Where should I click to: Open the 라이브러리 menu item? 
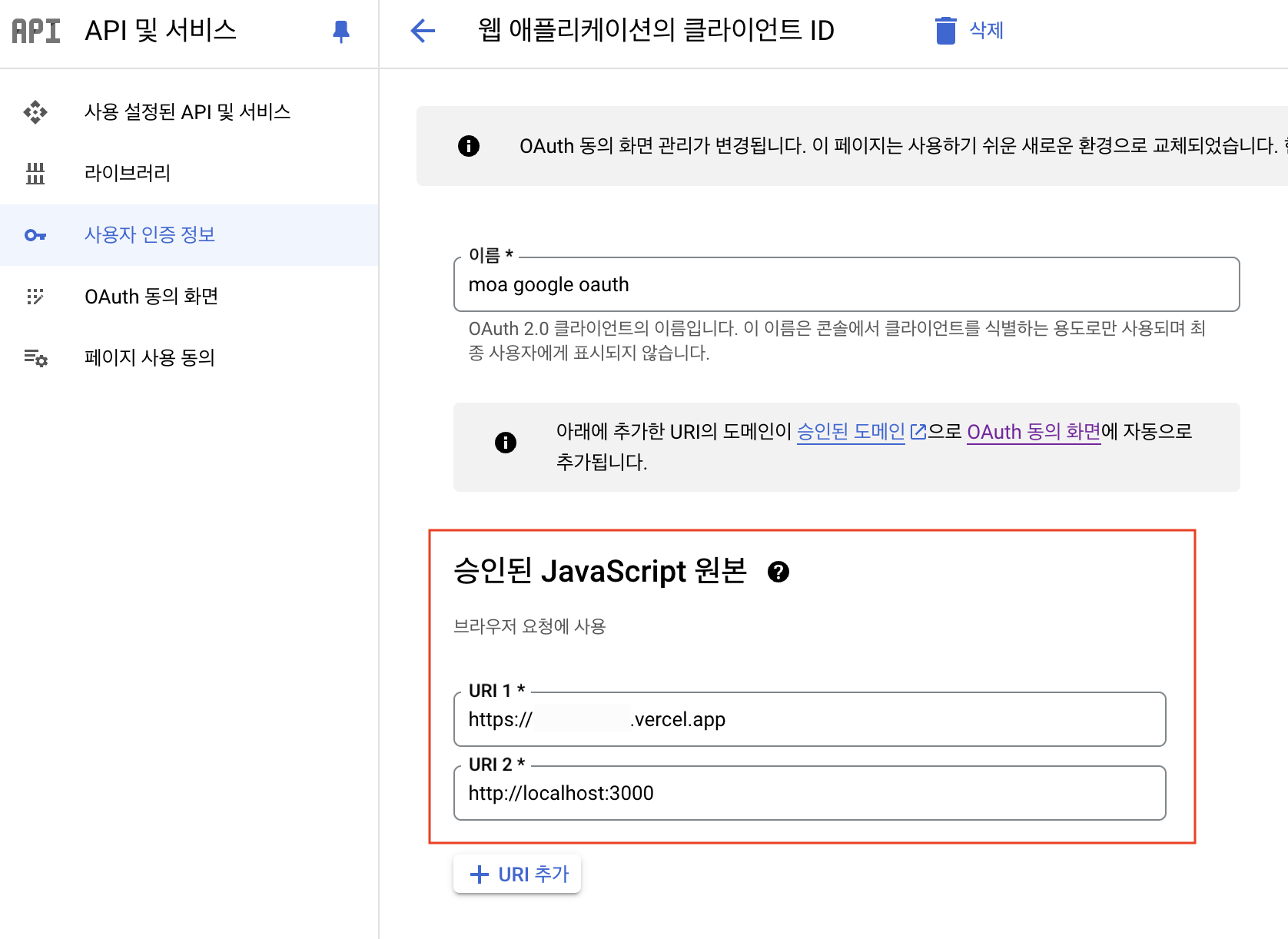[188, 174]
